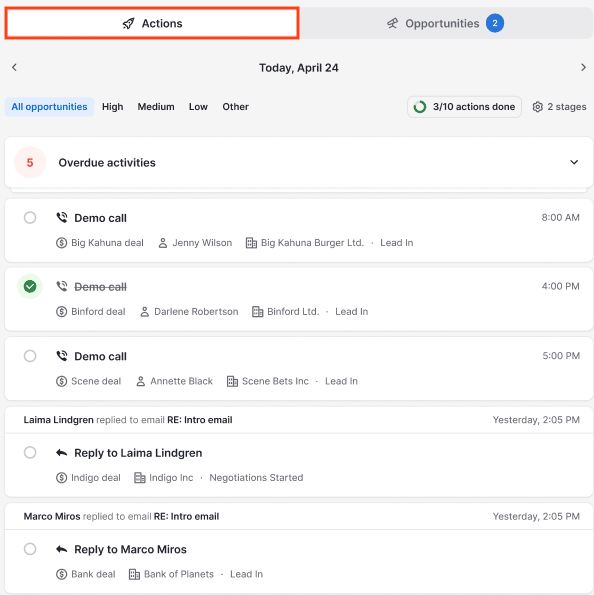Click the 4:00 PM time label
This screenshot has width=594, height=595.
(x=560, y=286)
